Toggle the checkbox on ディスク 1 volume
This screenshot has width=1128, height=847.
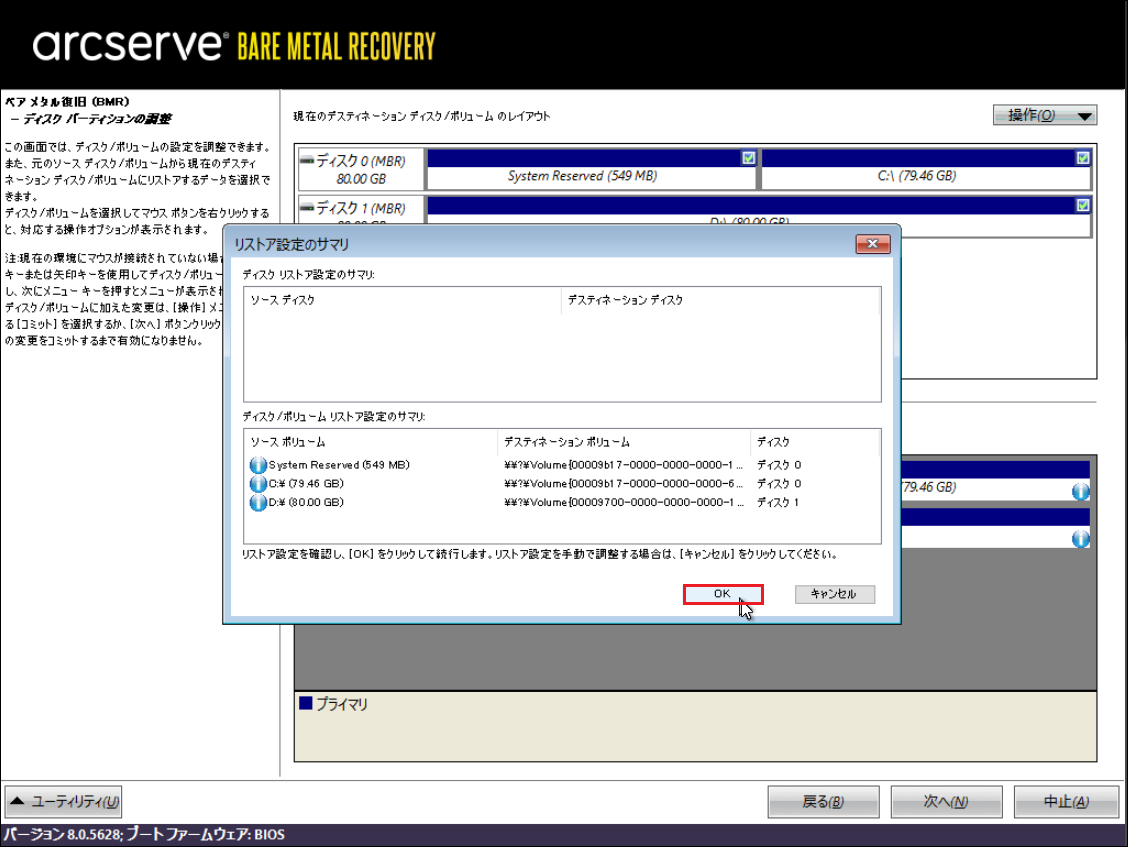point(1082,205)
